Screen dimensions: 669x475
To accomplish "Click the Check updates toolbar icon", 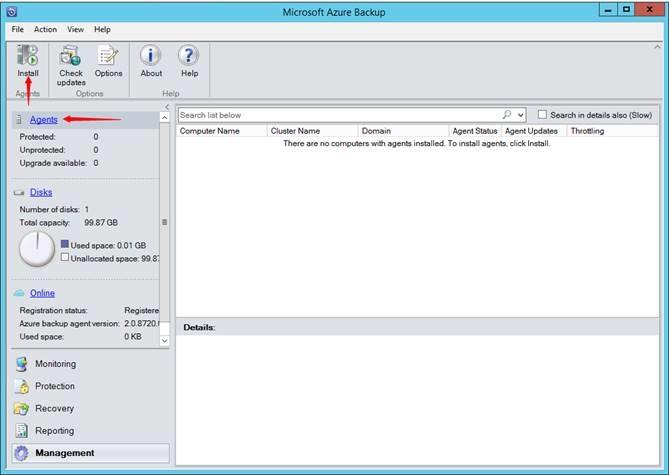I will [71, 57].
